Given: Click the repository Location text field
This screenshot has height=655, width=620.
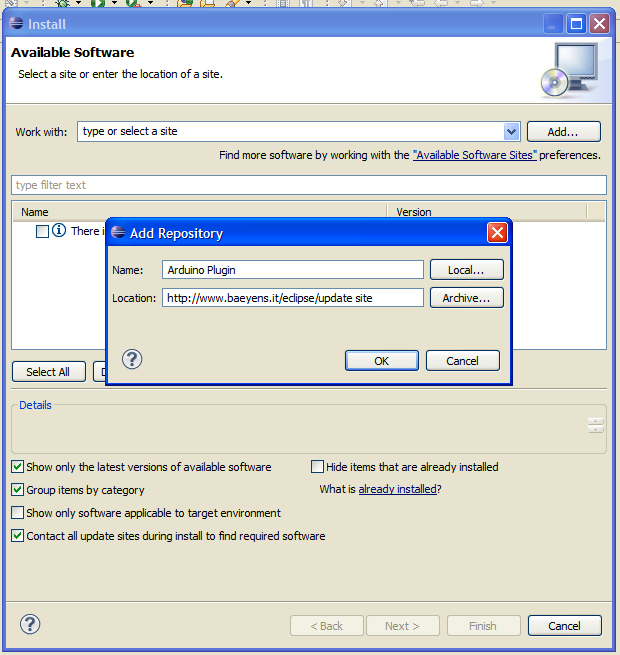Looking at the screenshot, I should [x=293, y=298].
